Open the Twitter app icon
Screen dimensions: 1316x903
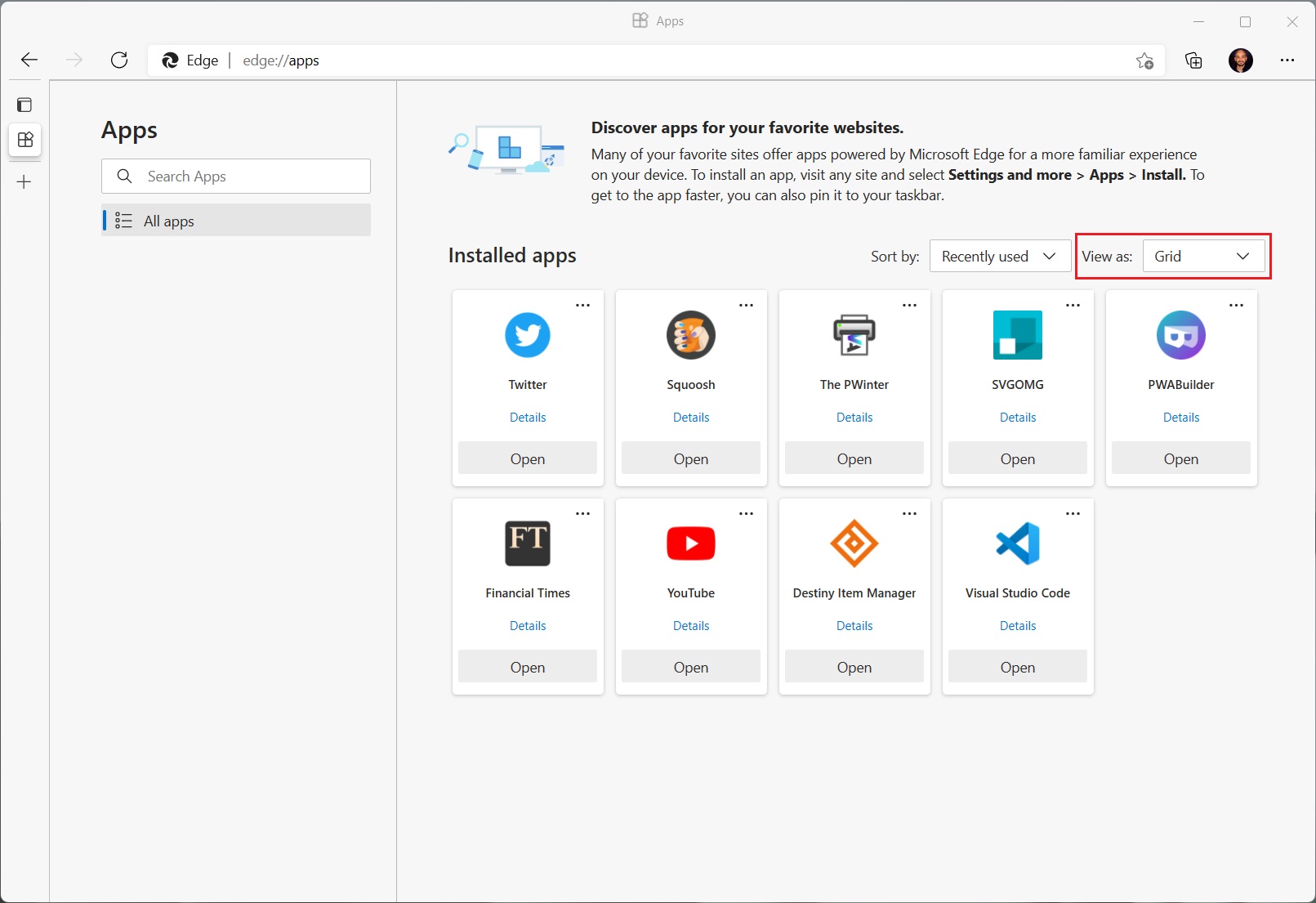pos(527,335)
